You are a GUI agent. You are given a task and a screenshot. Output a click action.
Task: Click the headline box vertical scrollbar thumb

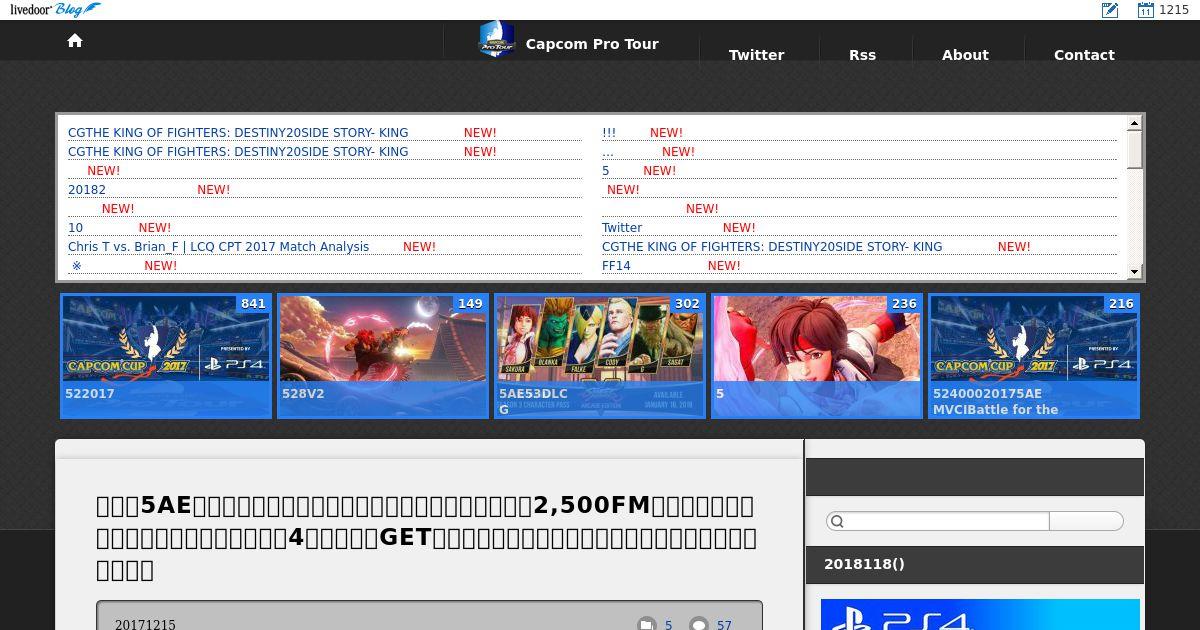coord(1134,150)
